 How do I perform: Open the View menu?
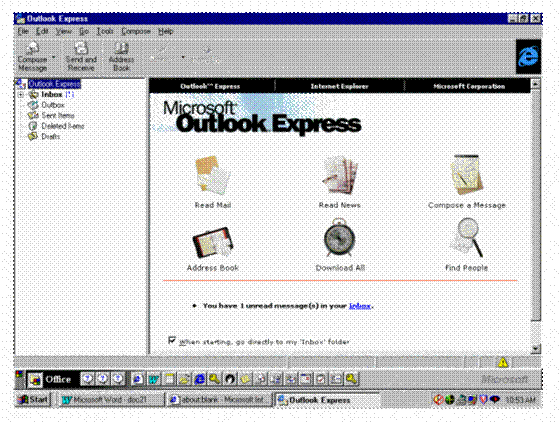(x=63, y=31)
